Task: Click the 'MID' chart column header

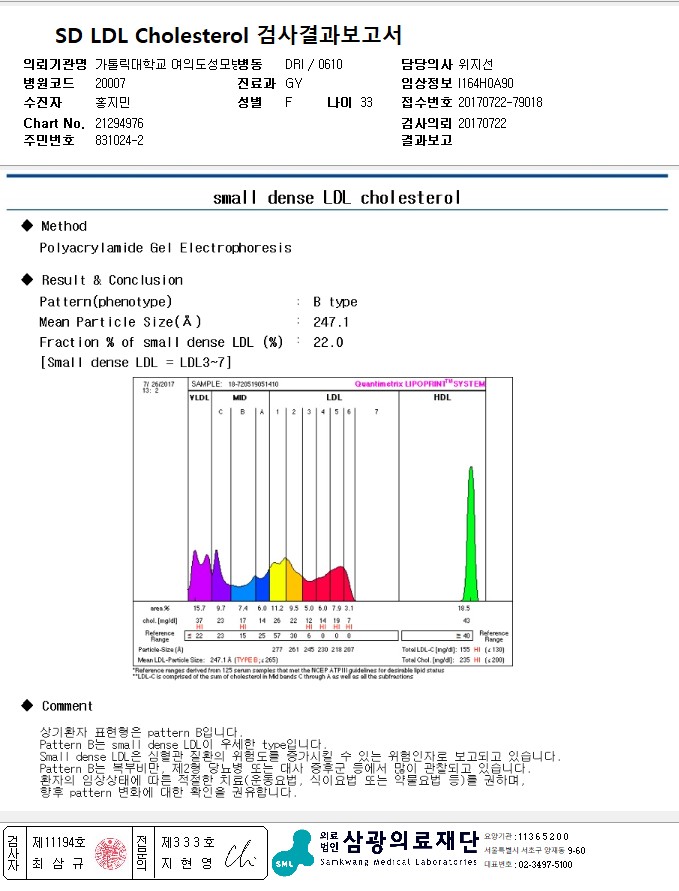Action: click(240, 398)
